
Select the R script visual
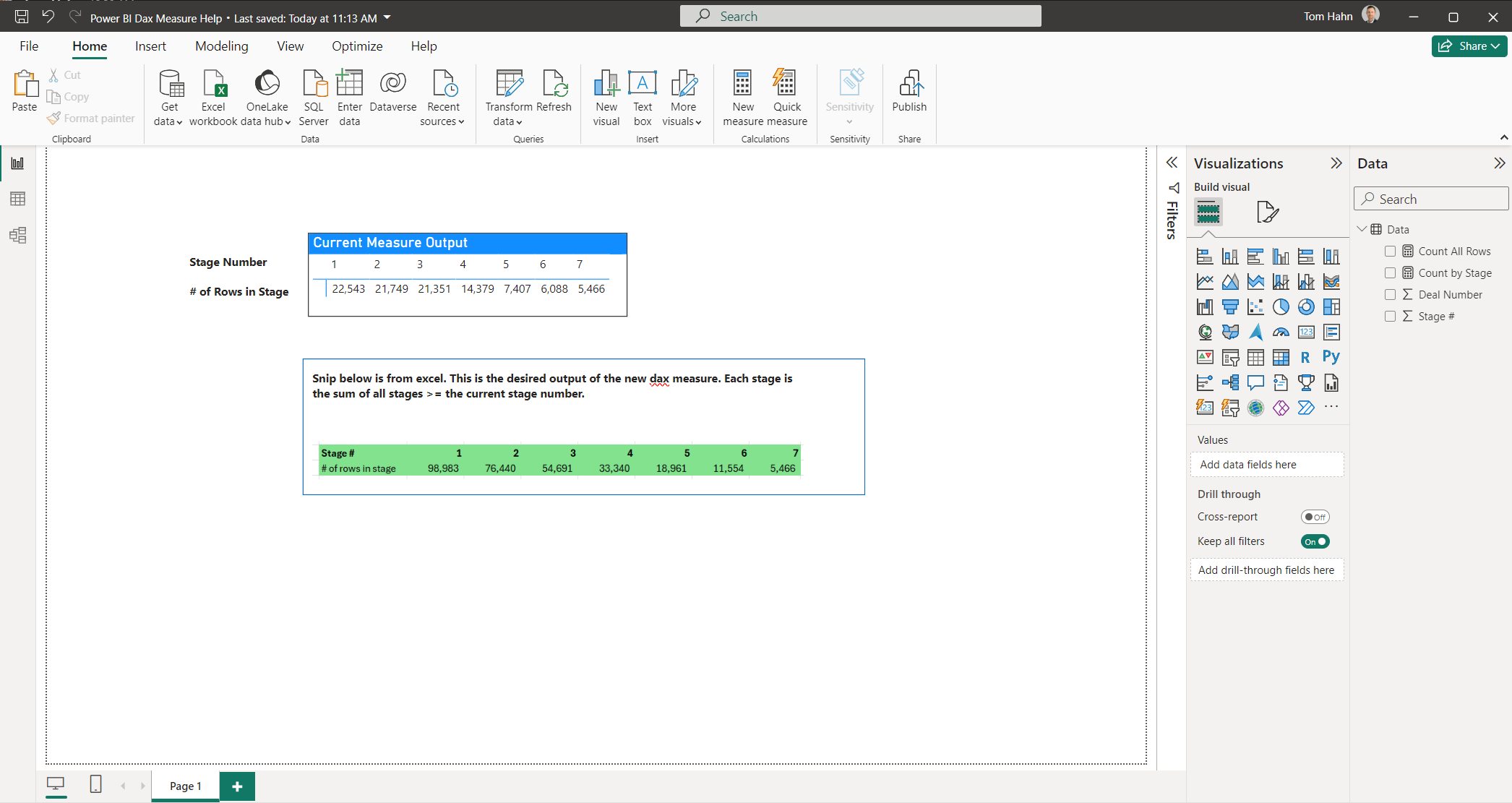pos(1305,357)
